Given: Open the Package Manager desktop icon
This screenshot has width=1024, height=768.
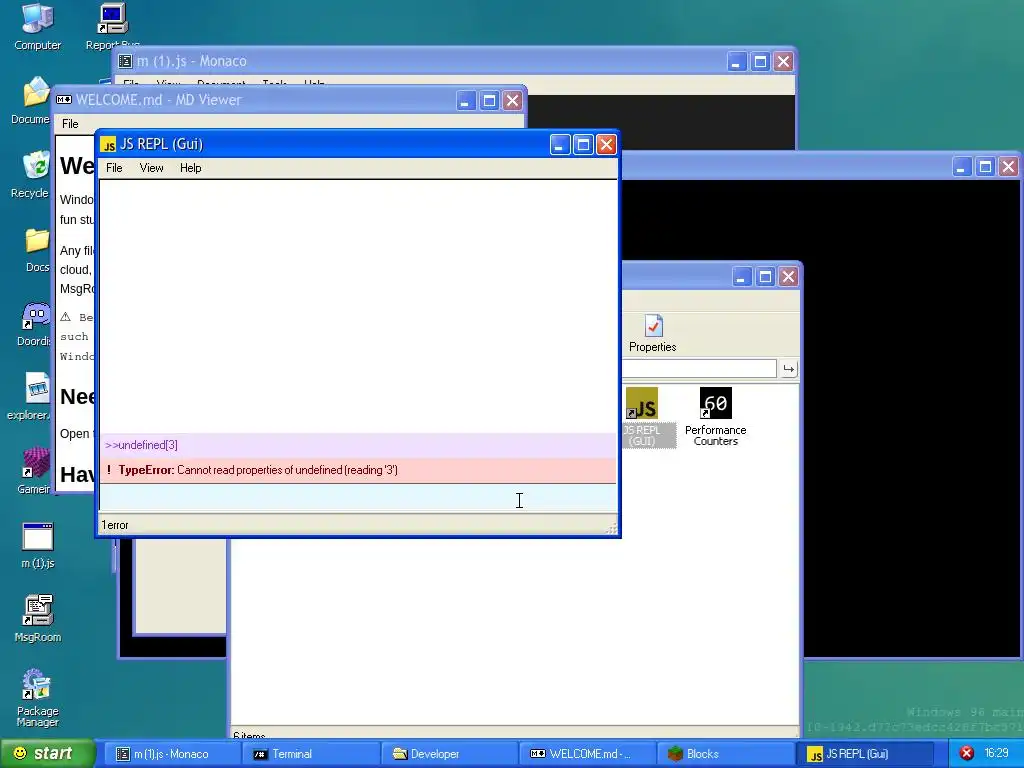Looking at the screenshot, I should pos(38,697).
